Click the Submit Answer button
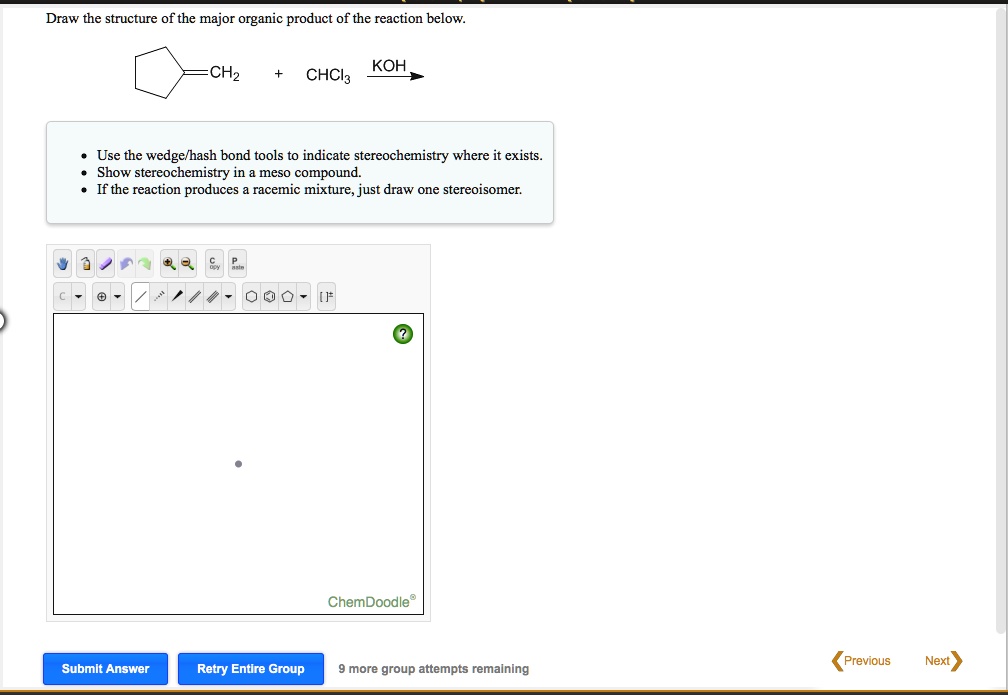 105,669
